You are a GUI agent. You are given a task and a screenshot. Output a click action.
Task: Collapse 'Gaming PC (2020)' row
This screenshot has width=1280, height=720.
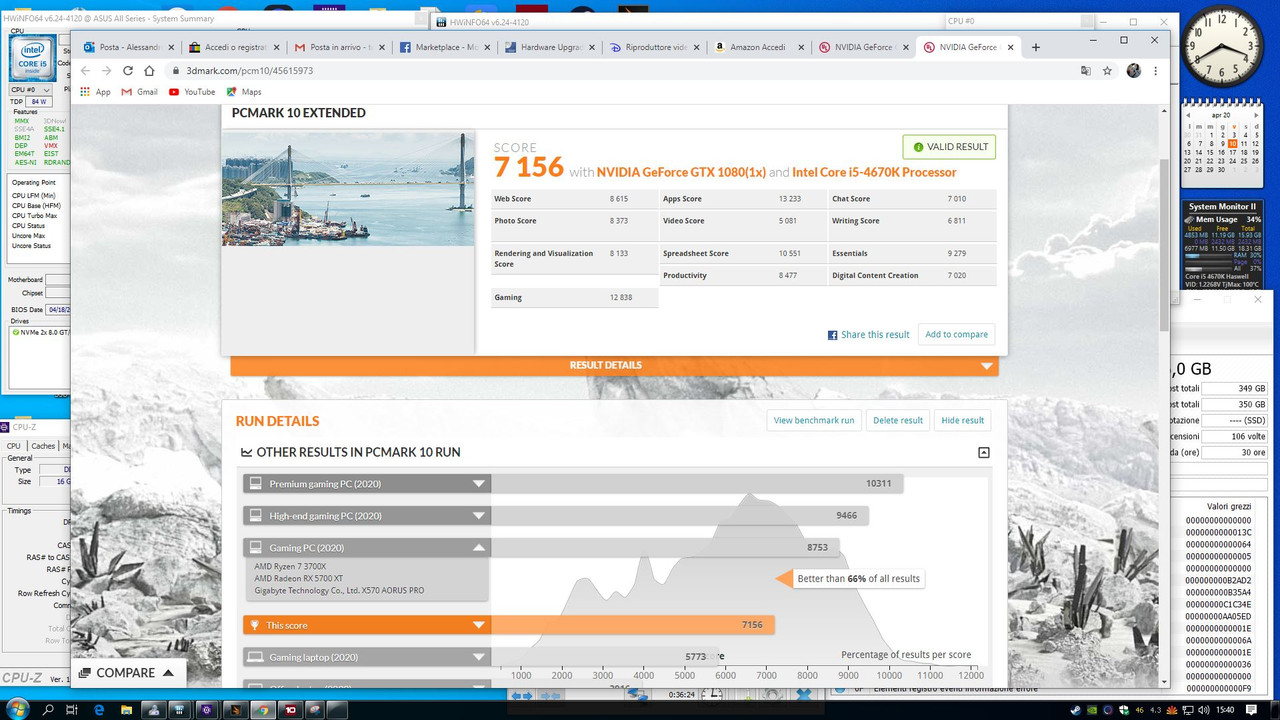point(367,548)
